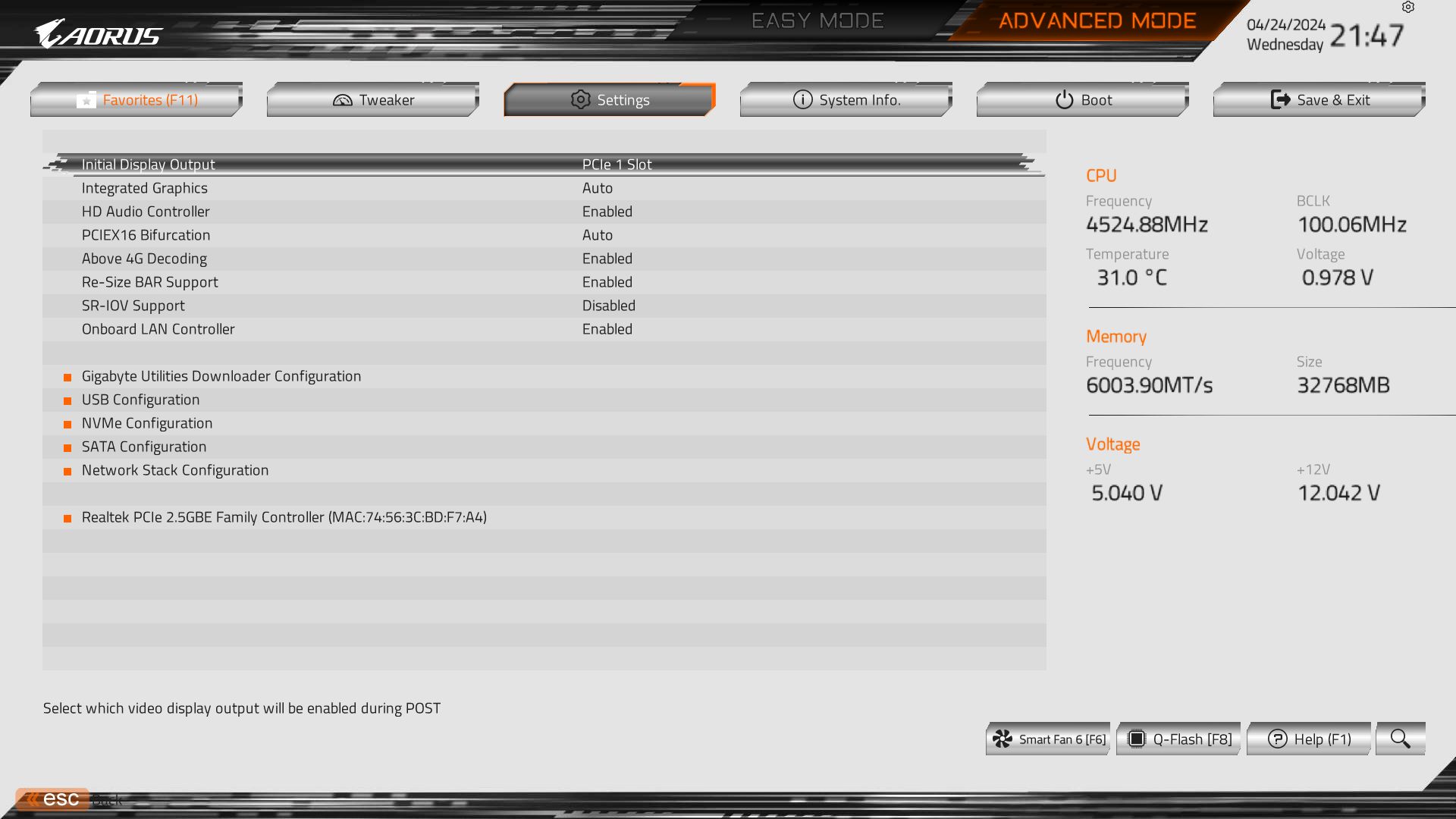Click the System Info panel icon

[x=801, y=99]
